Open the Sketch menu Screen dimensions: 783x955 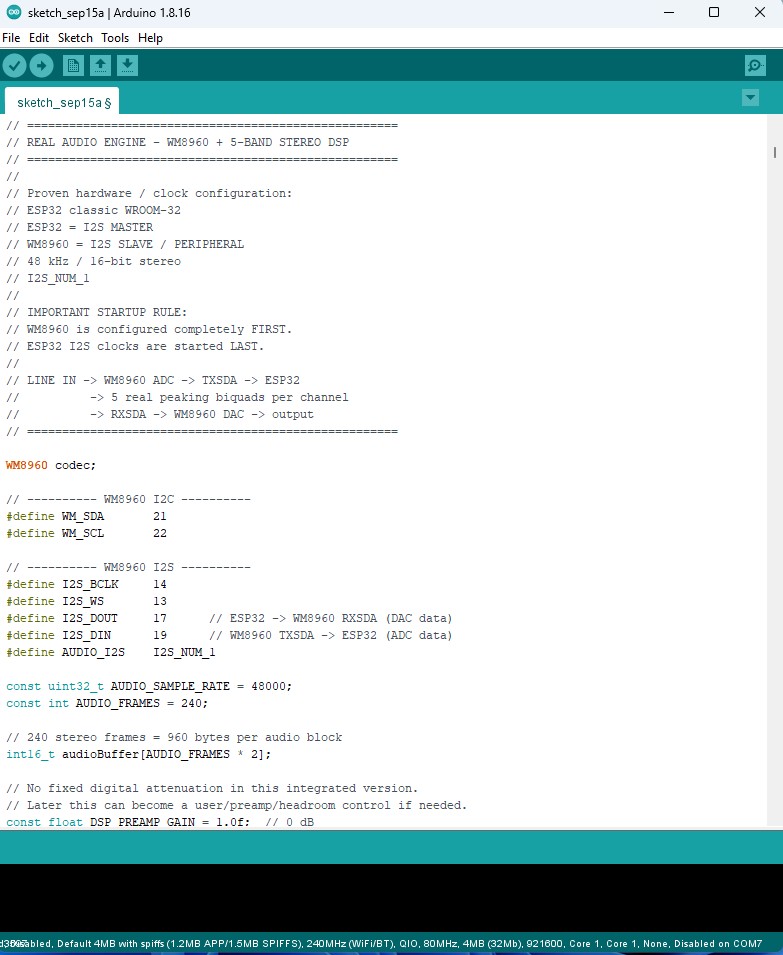75,38
